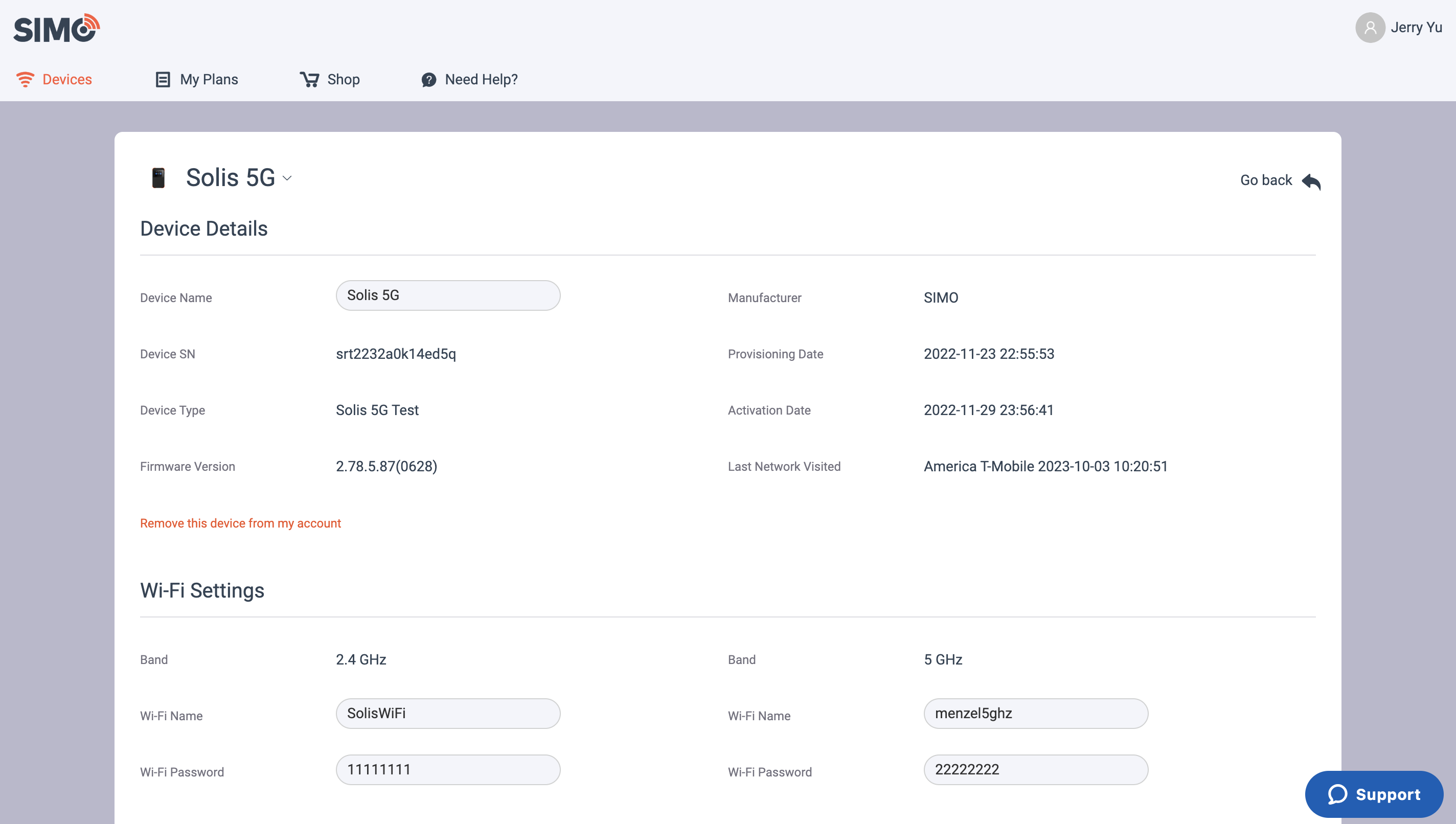The height and width of the screenshot is (824, 1456).
Task: Click the Firmware Version label
Action: [187, 466]
